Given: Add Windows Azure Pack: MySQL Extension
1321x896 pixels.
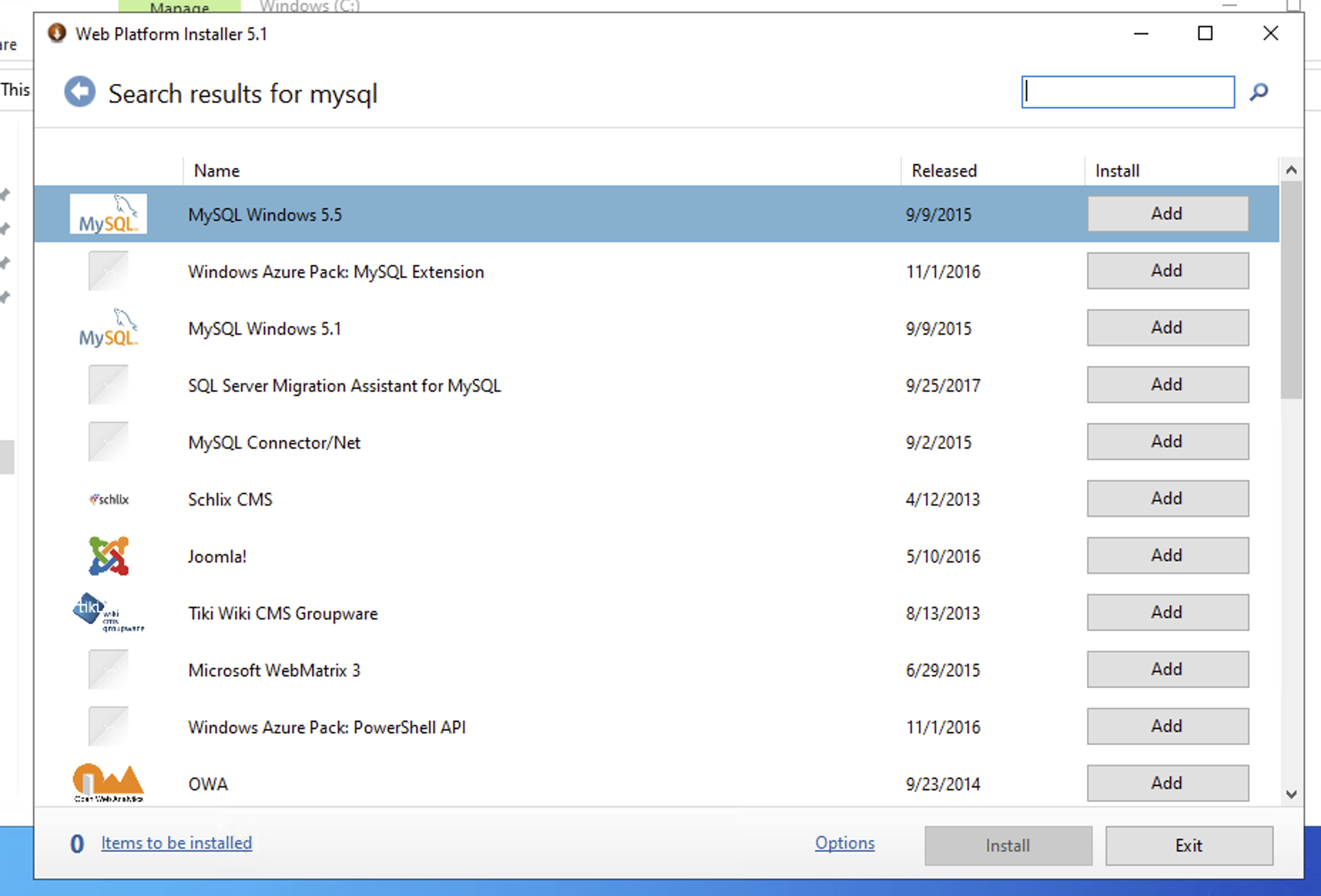Looking at the screenshot, I should (1168, 271).
